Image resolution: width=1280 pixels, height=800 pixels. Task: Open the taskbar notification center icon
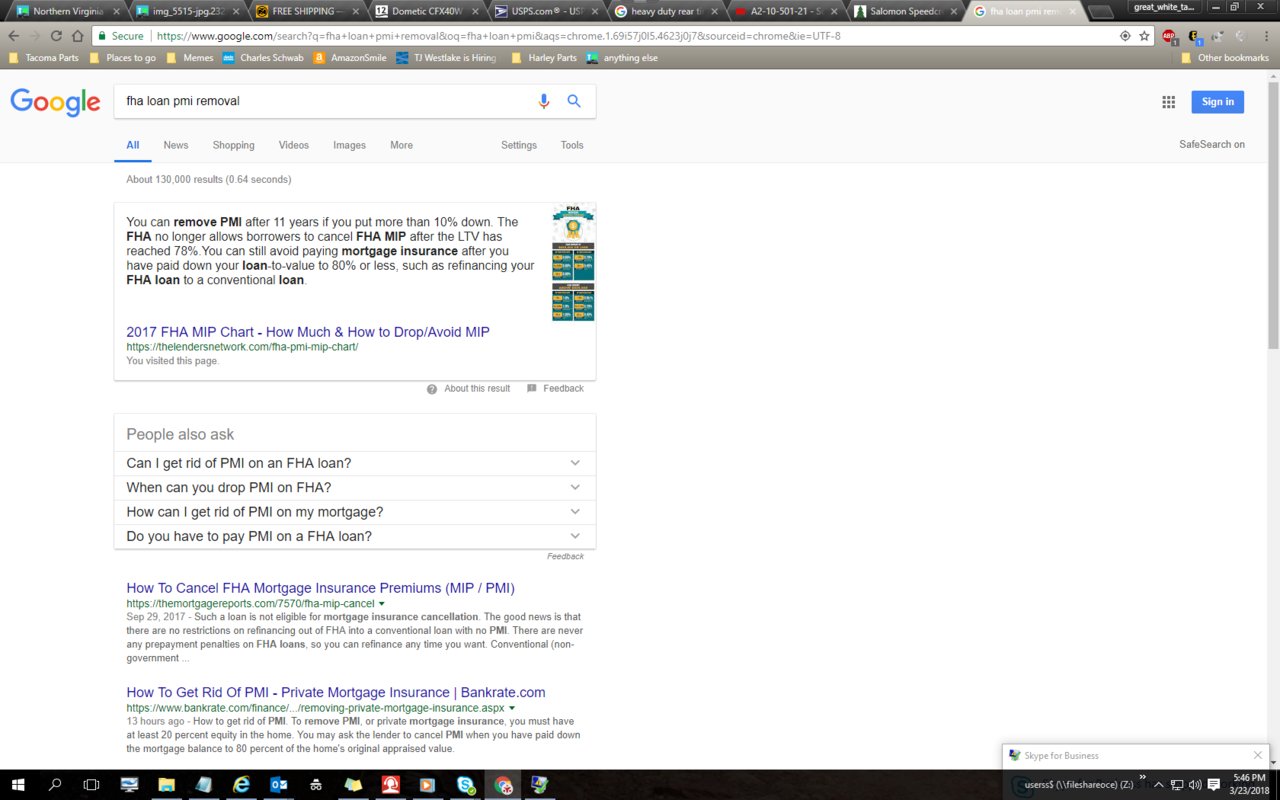click(x=1214, y=785)
